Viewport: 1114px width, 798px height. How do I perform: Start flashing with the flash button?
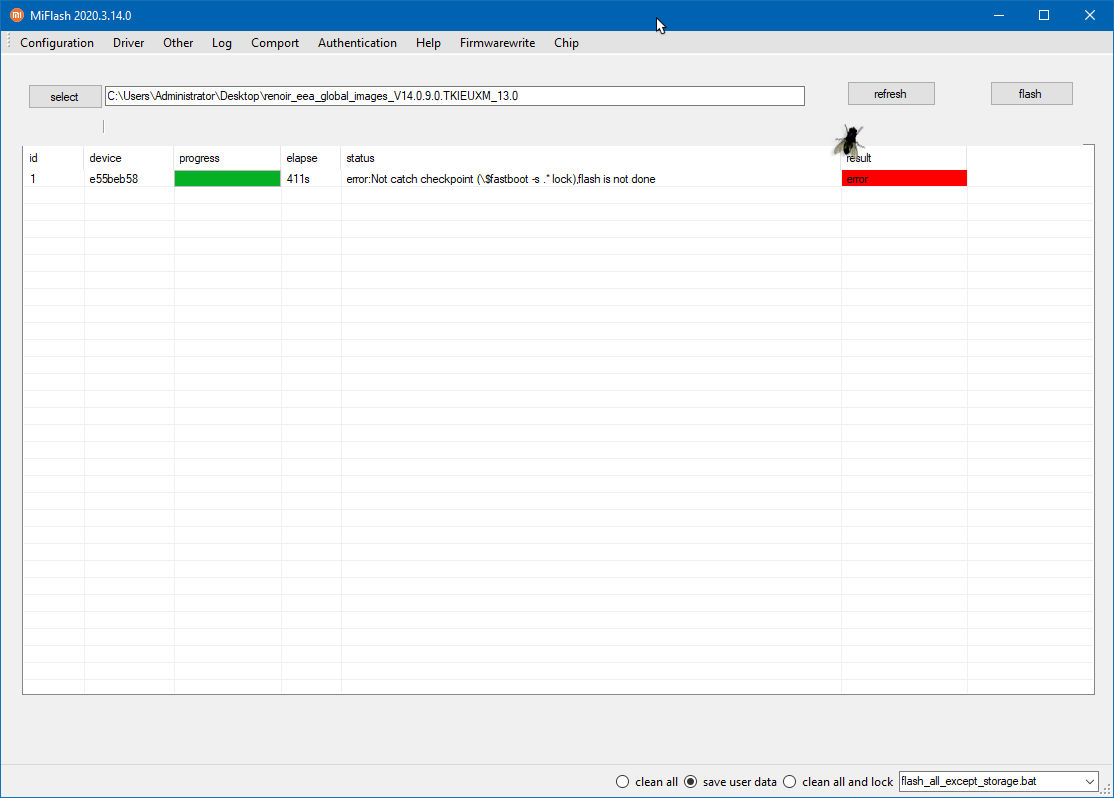1031,94
